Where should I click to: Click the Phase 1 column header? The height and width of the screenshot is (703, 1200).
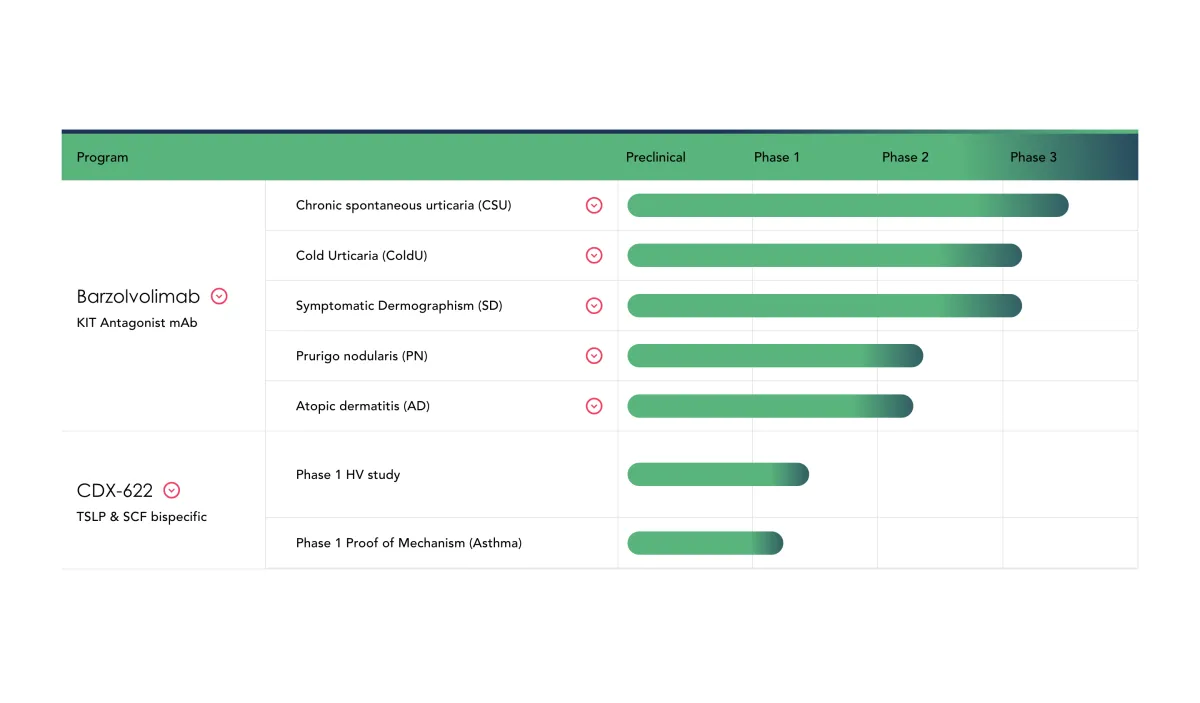tap(776, 157)
